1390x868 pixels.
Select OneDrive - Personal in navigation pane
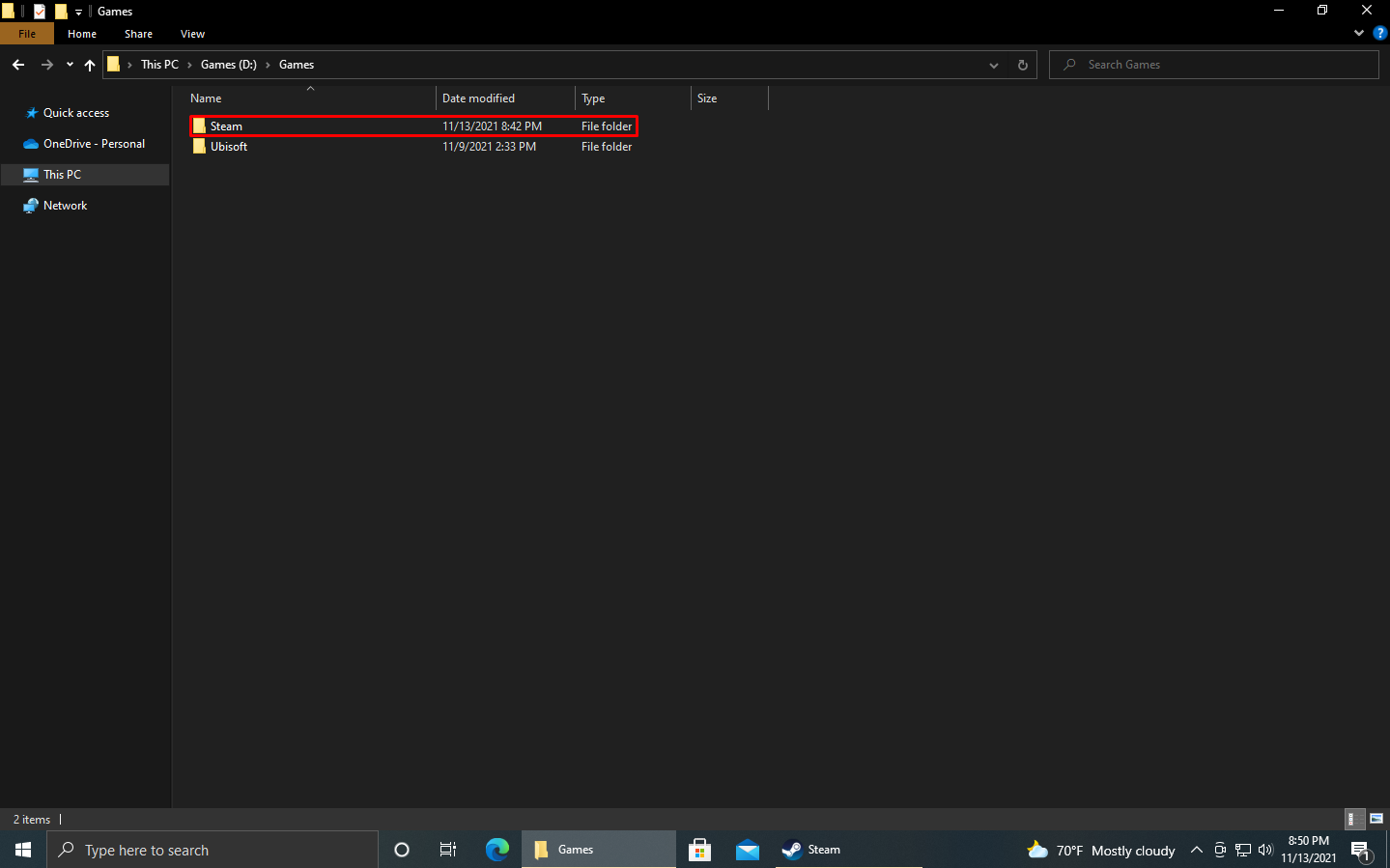click(94, 144)
